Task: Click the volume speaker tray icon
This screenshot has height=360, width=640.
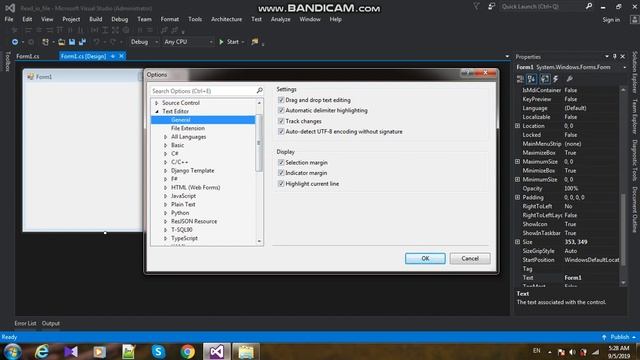Action: pyautogui.click(x=572, y=352)
